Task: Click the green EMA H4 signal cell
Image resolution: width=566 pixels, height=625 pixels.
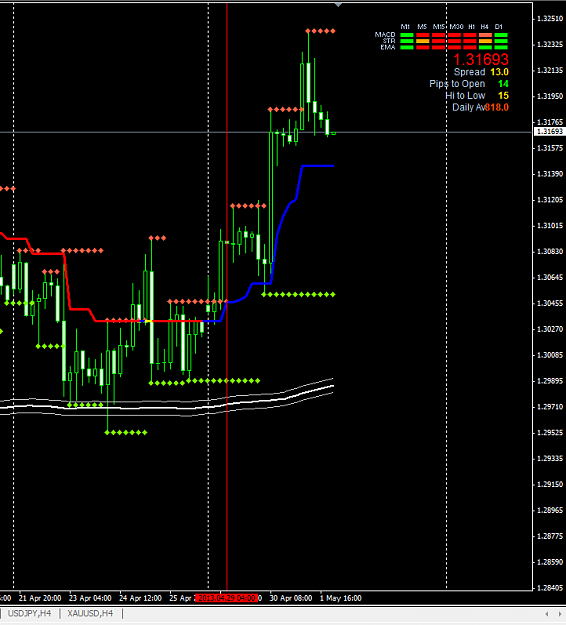Action: (485, 47)
